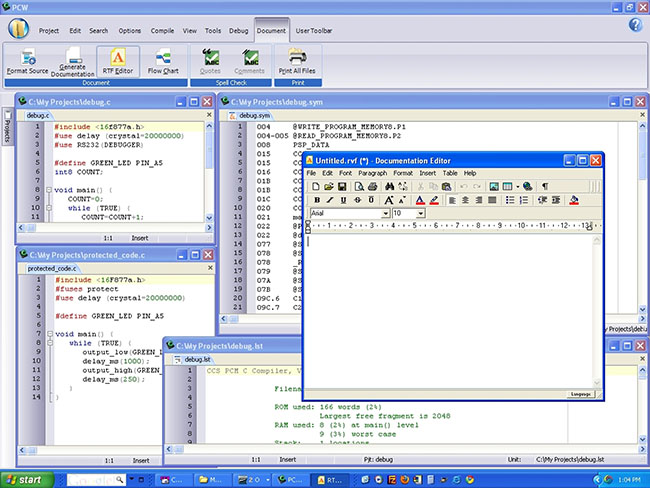The width and height of the screenshot is (650, 488).
Task: Click the Windows start button
Action: [x=27, y=480]
